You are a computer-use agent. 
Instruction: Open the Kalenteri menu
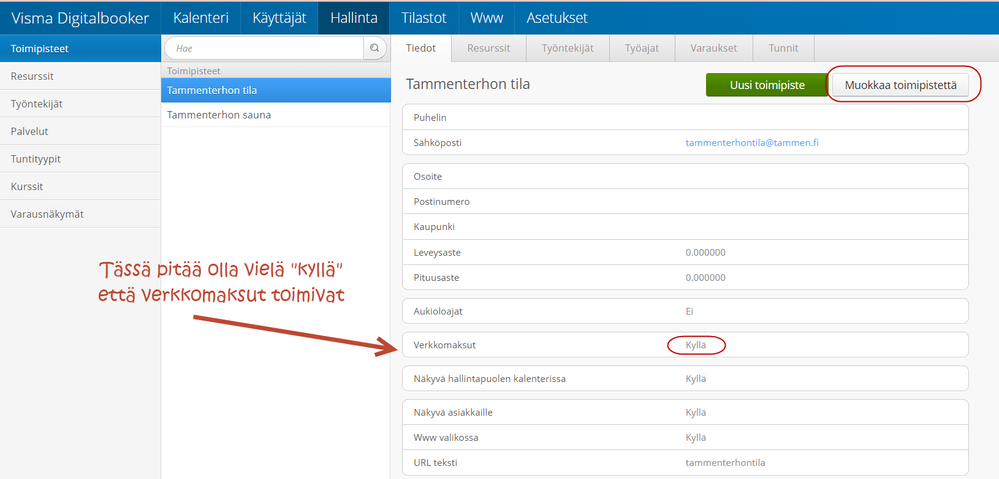(x=201, y=18)
